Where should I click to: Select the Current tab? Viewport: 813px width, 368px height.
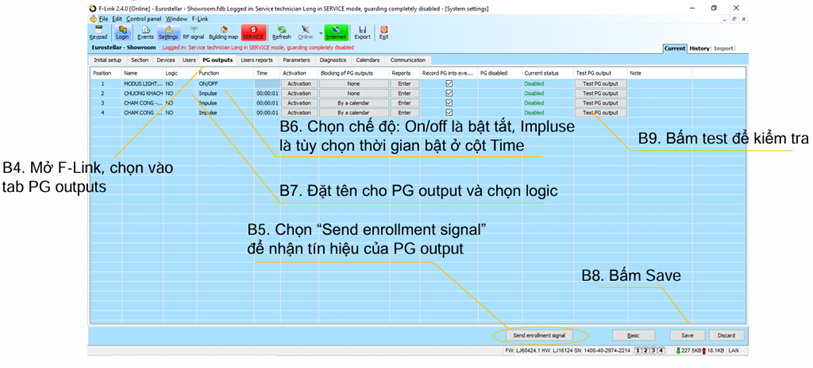[x=675, y=48]
